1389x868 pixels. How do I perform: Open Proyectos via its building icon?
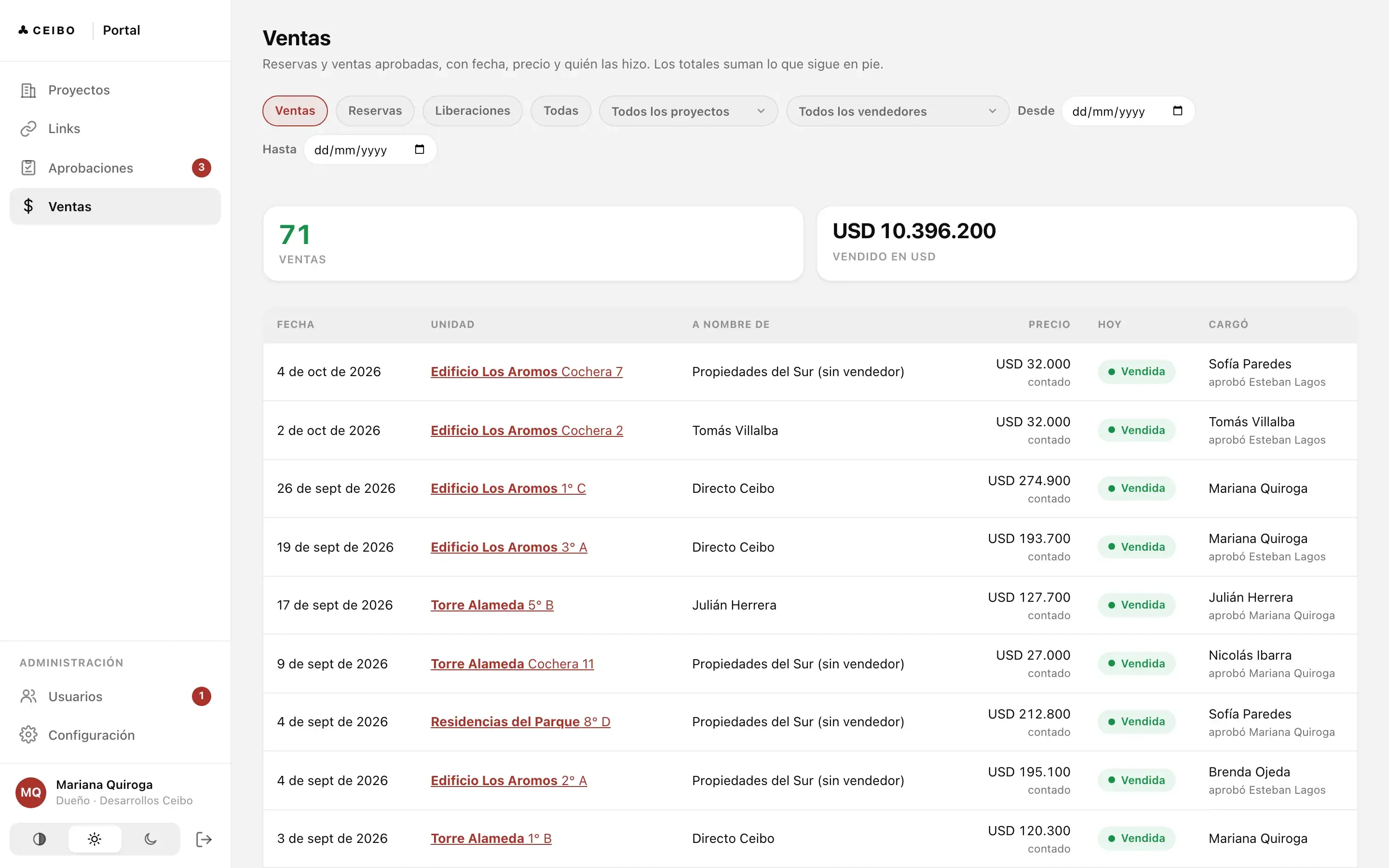click(28, 90)
